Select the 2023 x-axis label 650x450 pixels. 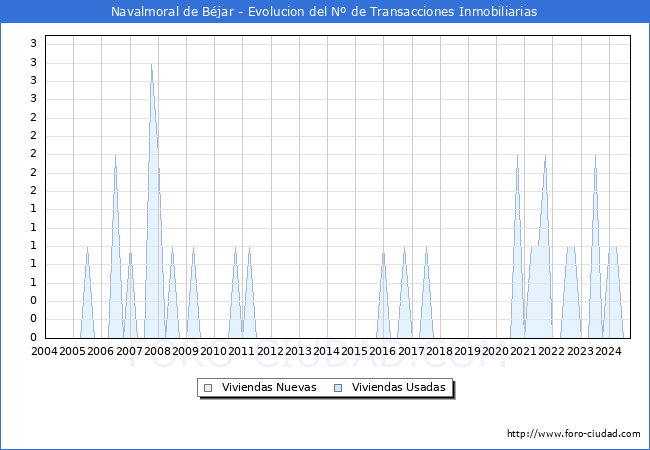(580, 351)
